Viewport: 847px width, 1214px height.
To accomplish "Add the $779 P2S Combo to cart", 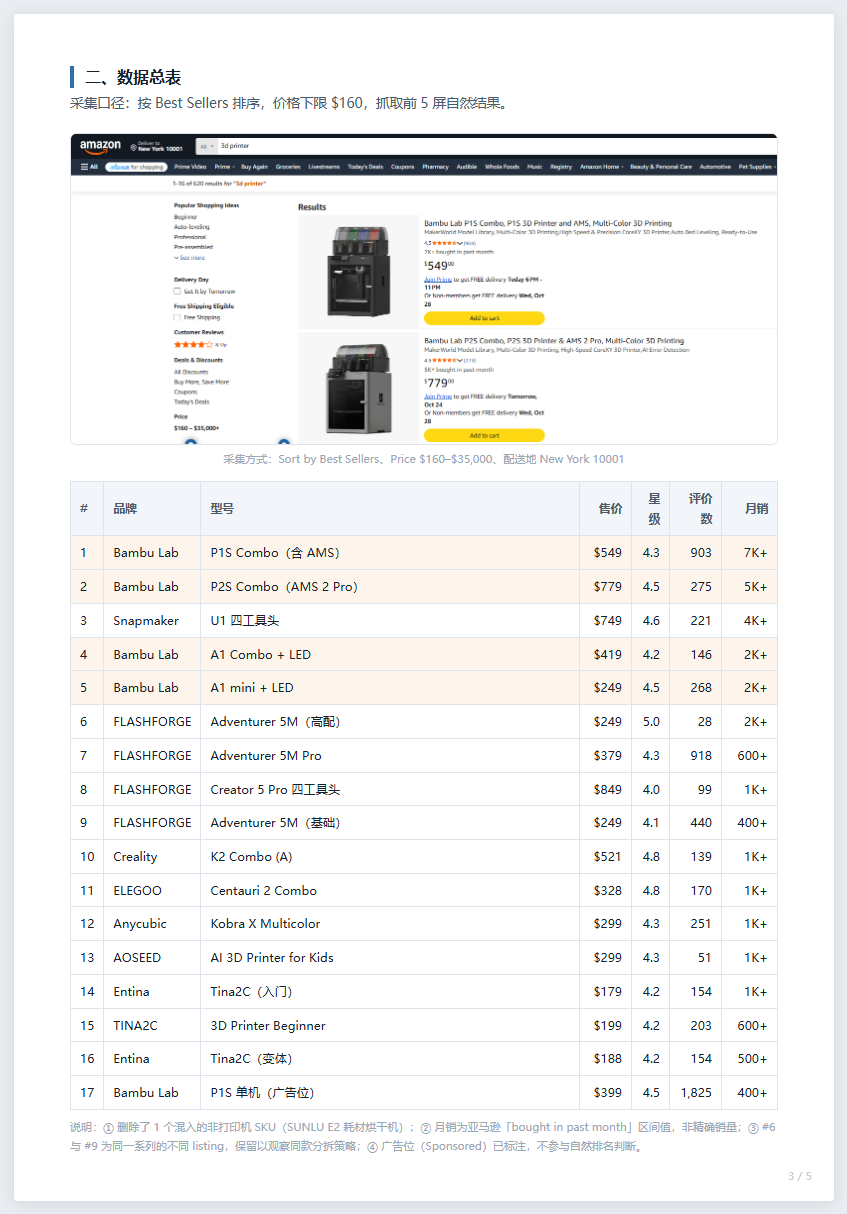I will click(x=484, y=436).
